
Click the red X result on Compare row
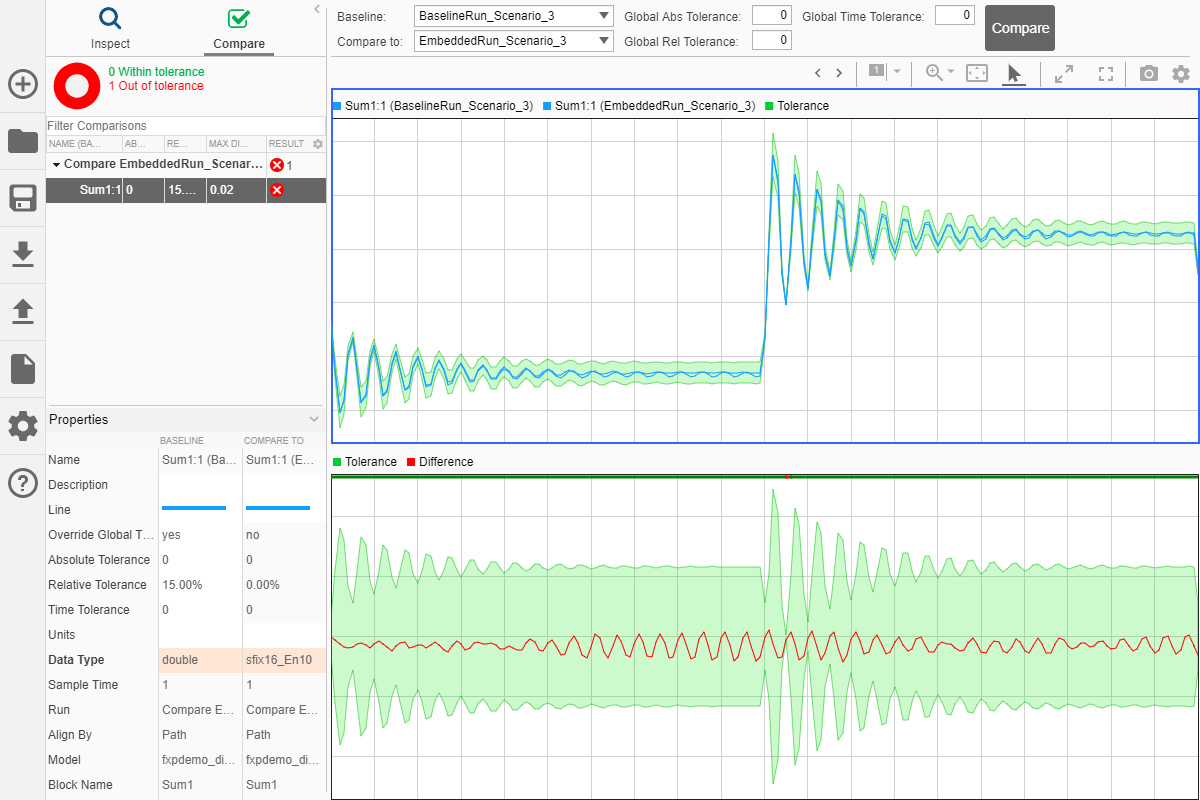277,165
